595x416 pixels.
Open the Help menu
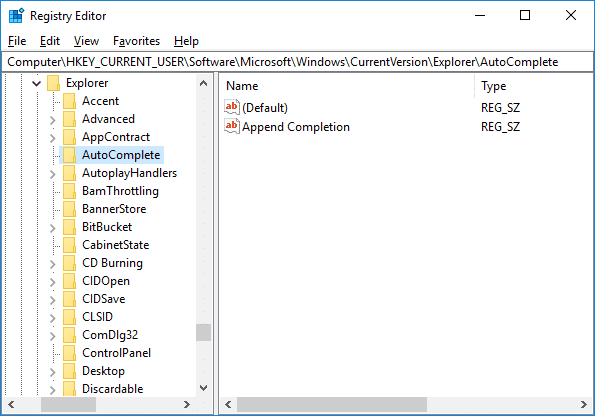186,41
